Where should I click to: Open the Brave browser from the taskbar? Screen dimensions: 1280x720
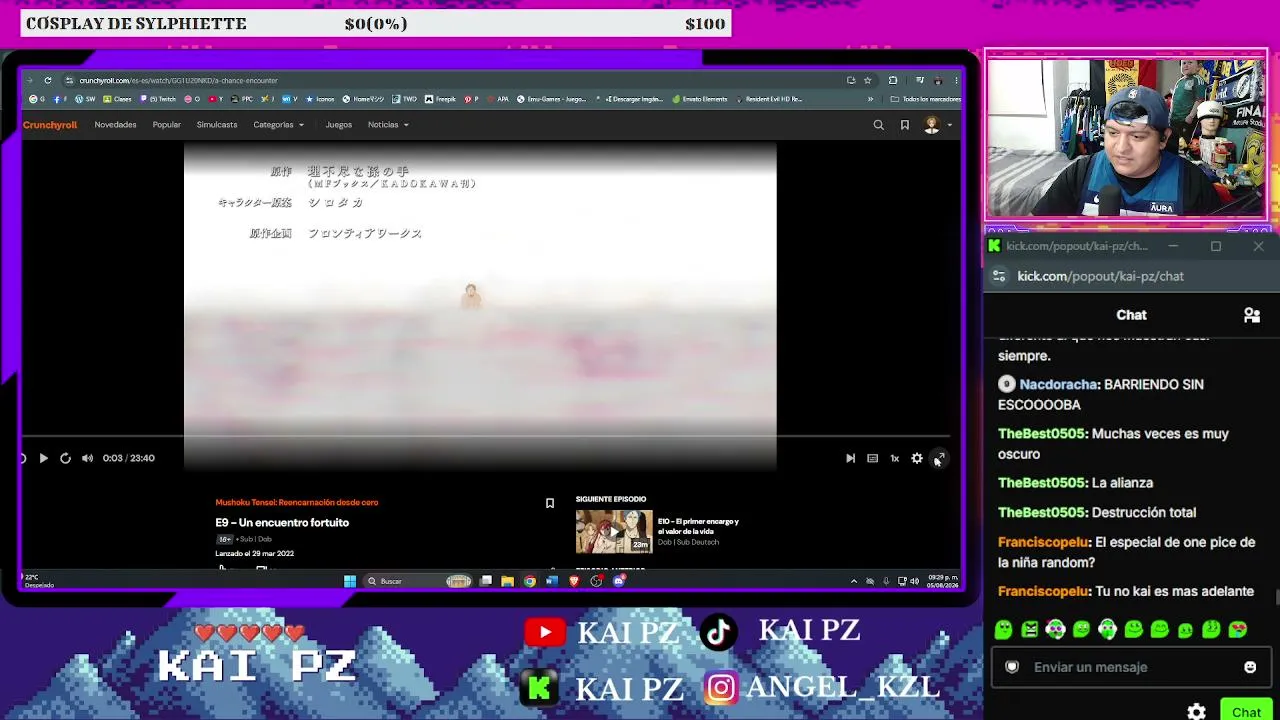(x=574, y=581)
